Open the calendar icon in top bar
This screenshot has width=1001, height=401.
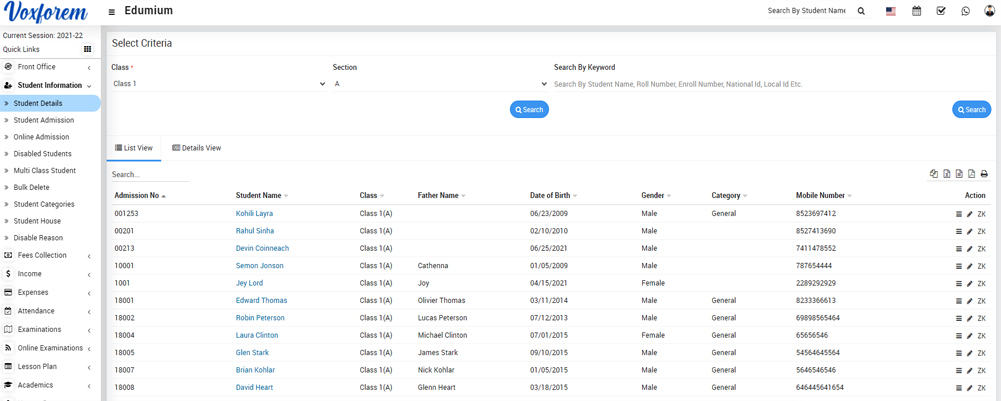pyautogui.click(x=916, y=11)
